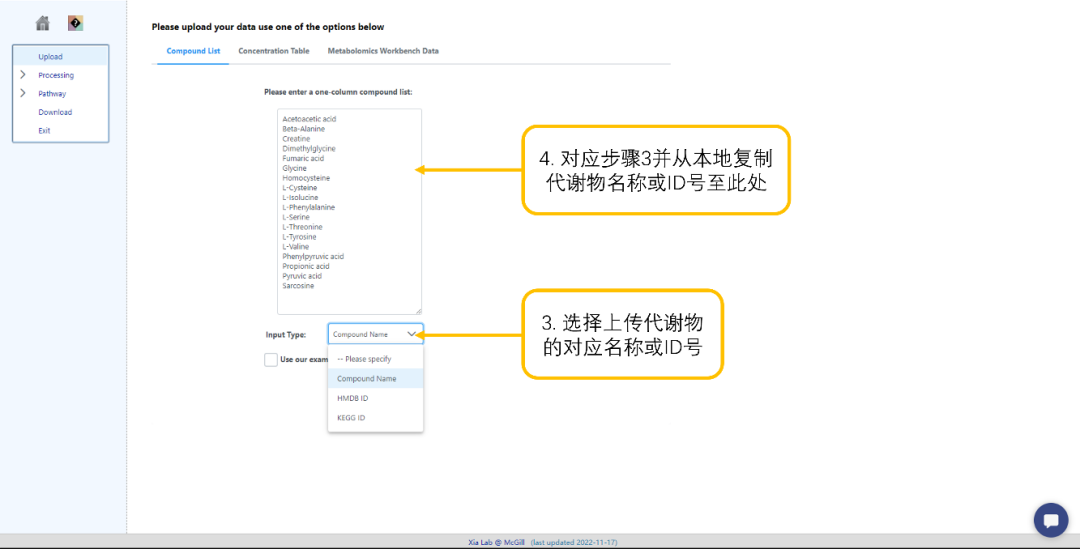The height and width of the screenshot is (549, 1080).
Task: Choose KEGG ID from the dropdown list
Action: pos(375,417)
